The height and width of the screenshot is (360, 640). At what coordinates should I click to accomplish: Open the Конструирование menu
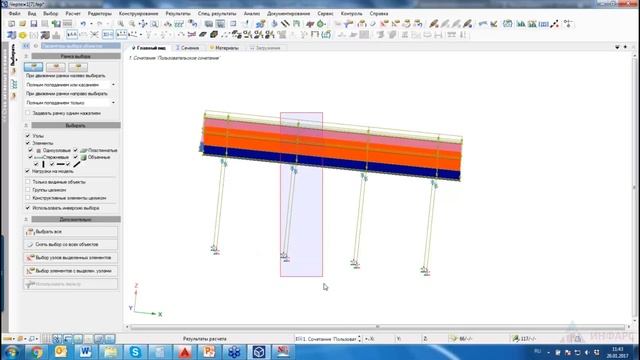[138, 13]
